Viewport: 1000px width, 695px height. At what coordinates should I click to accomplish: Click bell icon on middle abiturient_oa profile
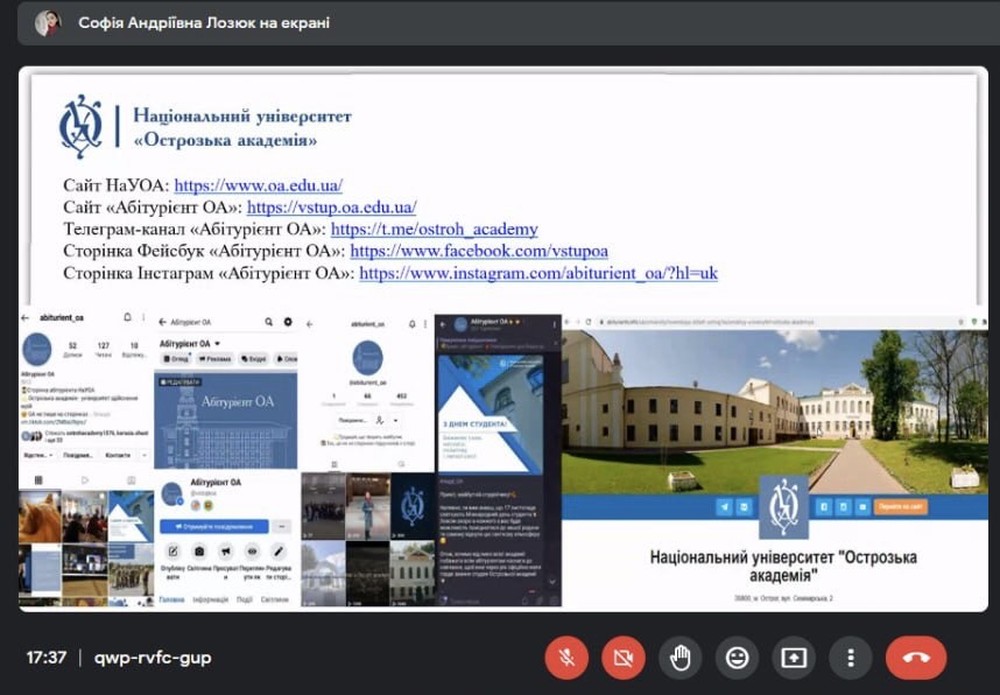click(x=412, y=325)
